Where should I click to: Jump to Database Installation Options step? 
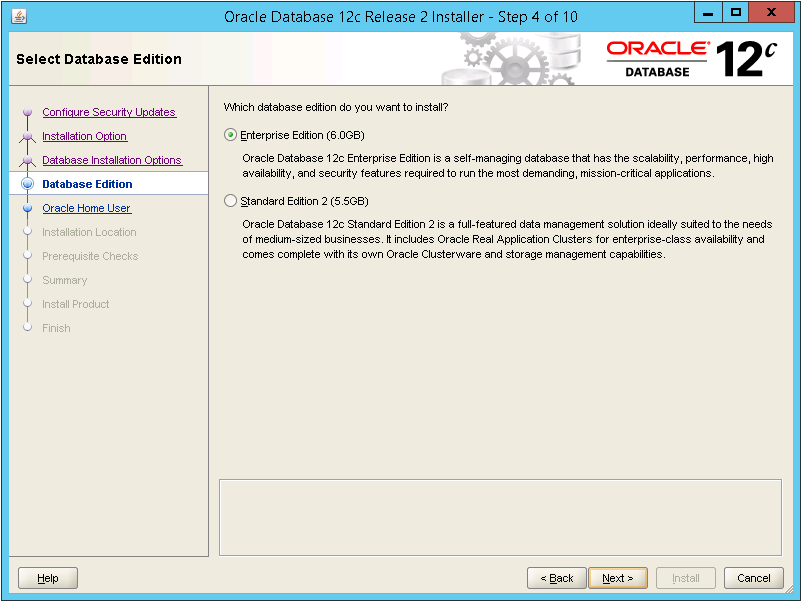[111, 161]
